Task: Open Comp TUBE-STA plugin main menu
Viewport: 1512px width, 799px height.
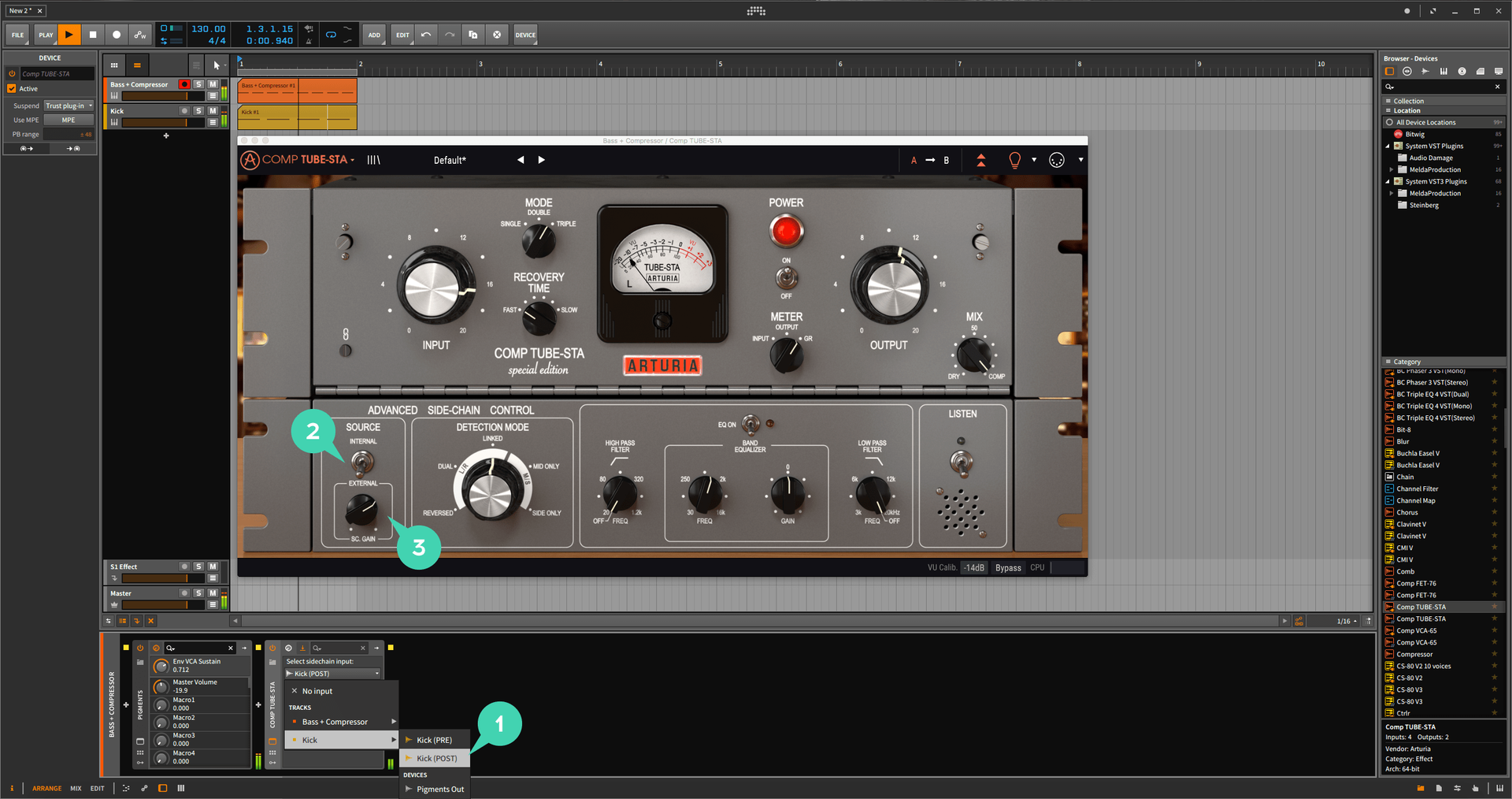Action: [x=298, y=160]
